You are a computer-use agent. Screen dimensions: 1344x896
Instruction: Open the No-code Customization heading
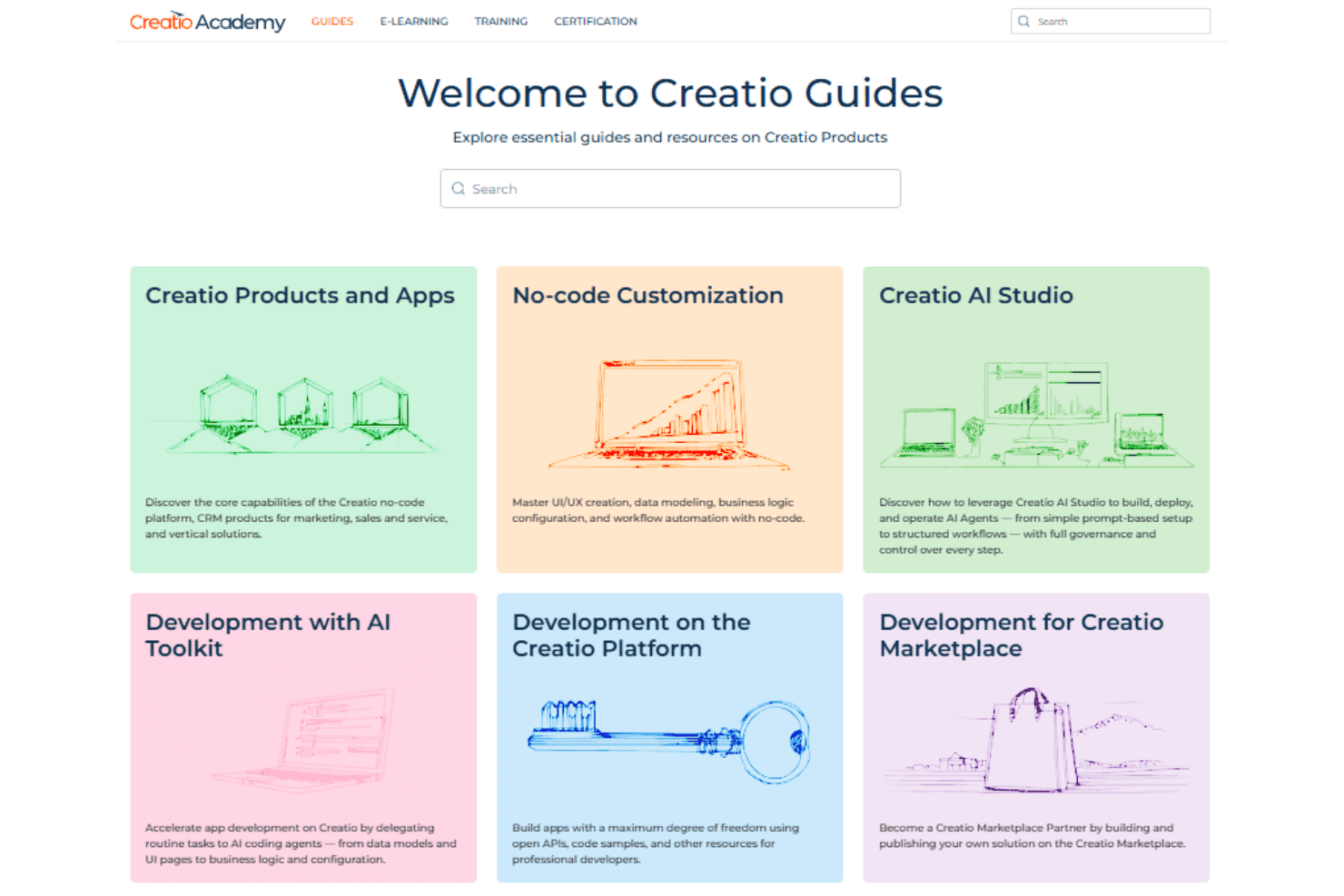pyautogui.click(x=647, y=295)
